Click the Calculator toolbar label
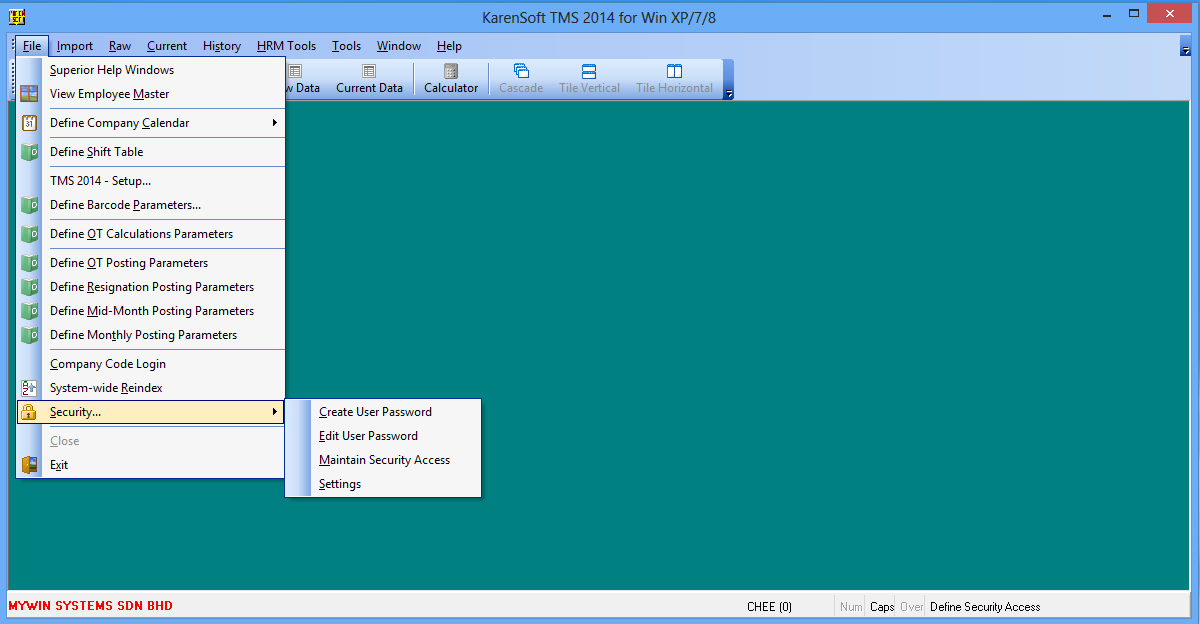The image size is (1200, 624). [x=451, y=88]
